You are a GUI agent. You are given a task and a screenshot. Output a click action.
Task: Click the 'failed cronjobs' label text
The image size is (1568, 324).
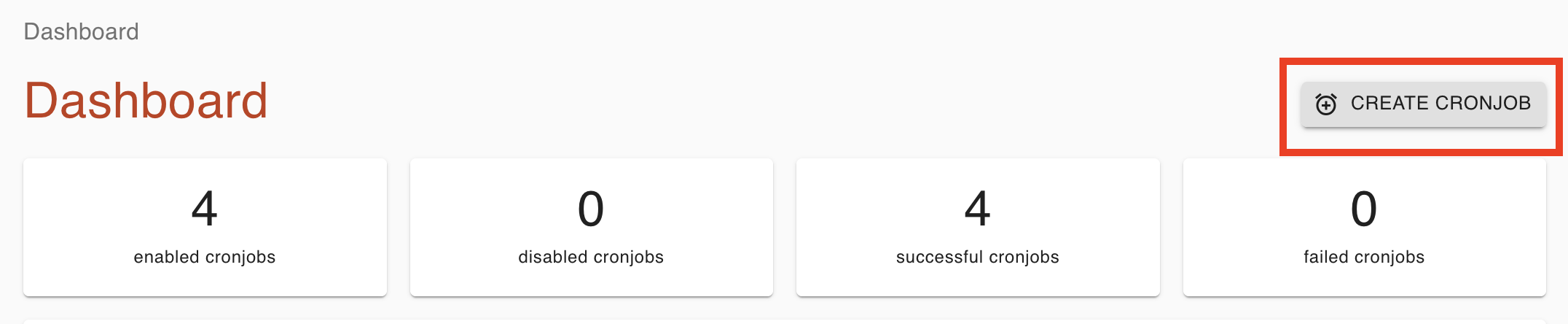pyautogui.click(x=1364, y=257)
